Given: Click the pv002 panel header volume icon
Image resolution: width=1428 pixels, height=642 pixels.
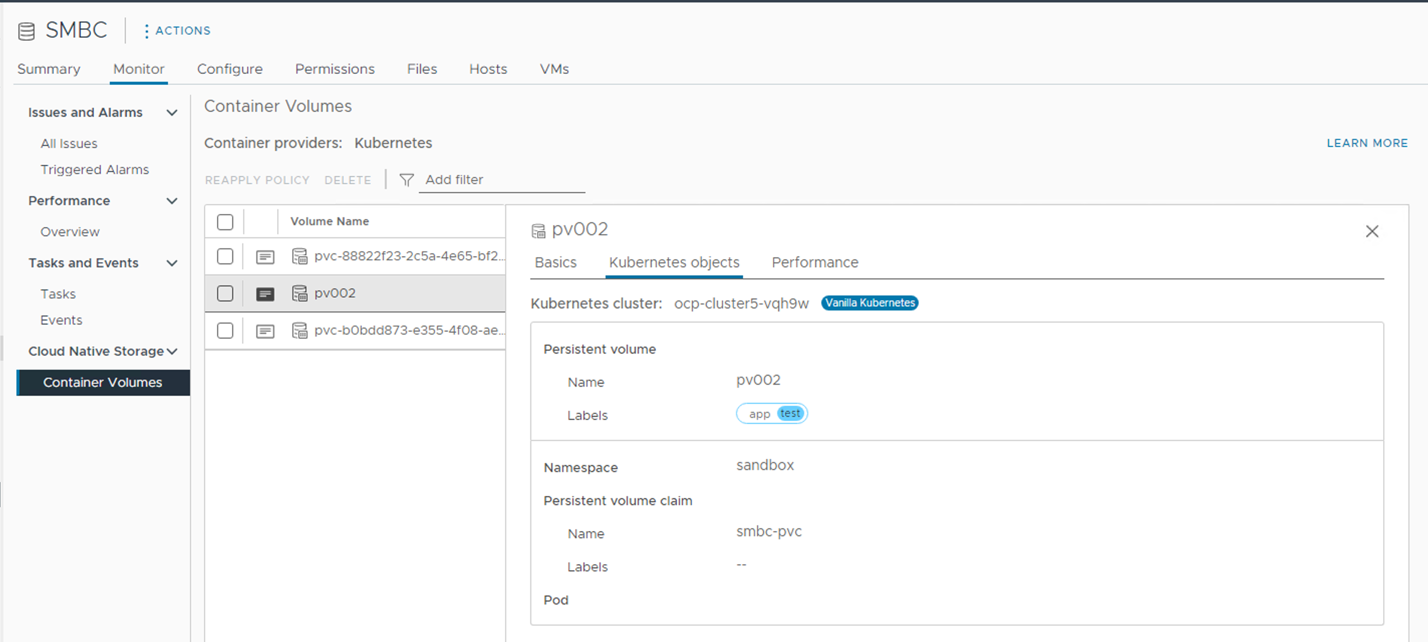Looking at the screenshot, I should point(539,231).
